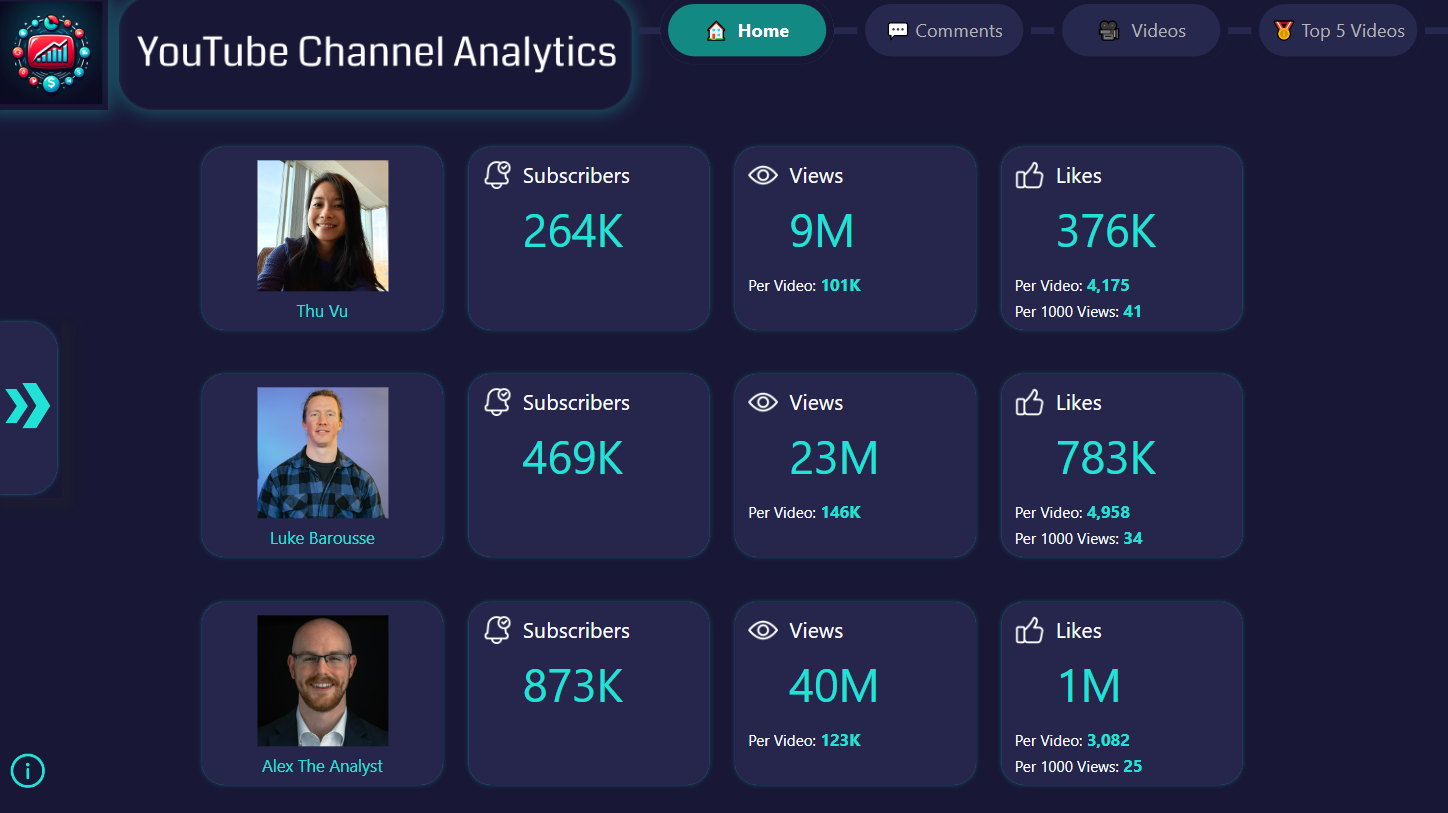Click the YouTube Channel Analytics title
The width and height of the screenshot is (1448, 813).
tap(376, 52)
